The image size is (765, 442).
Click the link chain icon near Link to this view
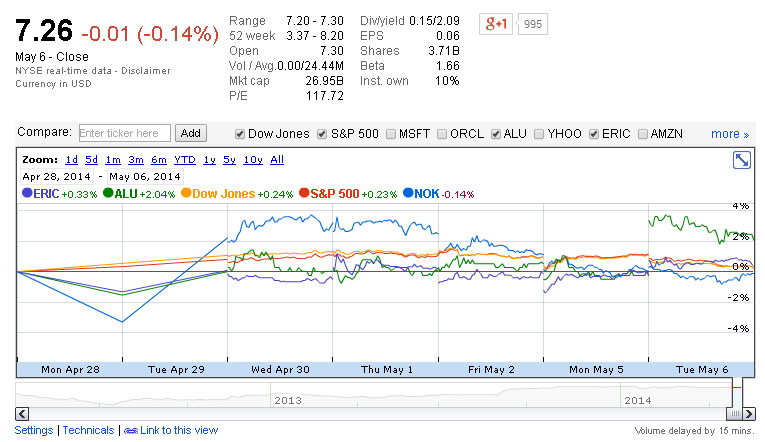(x=131, y=431)
